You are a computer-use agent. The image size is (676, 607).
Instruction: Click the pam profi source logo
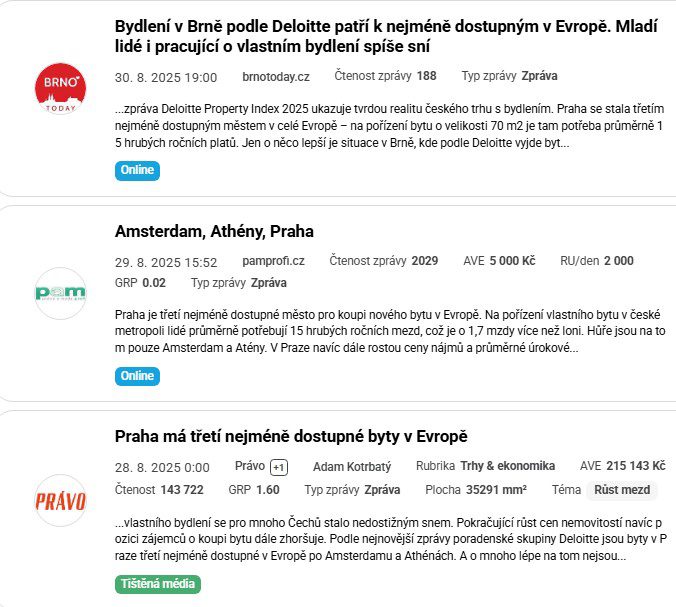pyautogui.click(x=61, y=294)
